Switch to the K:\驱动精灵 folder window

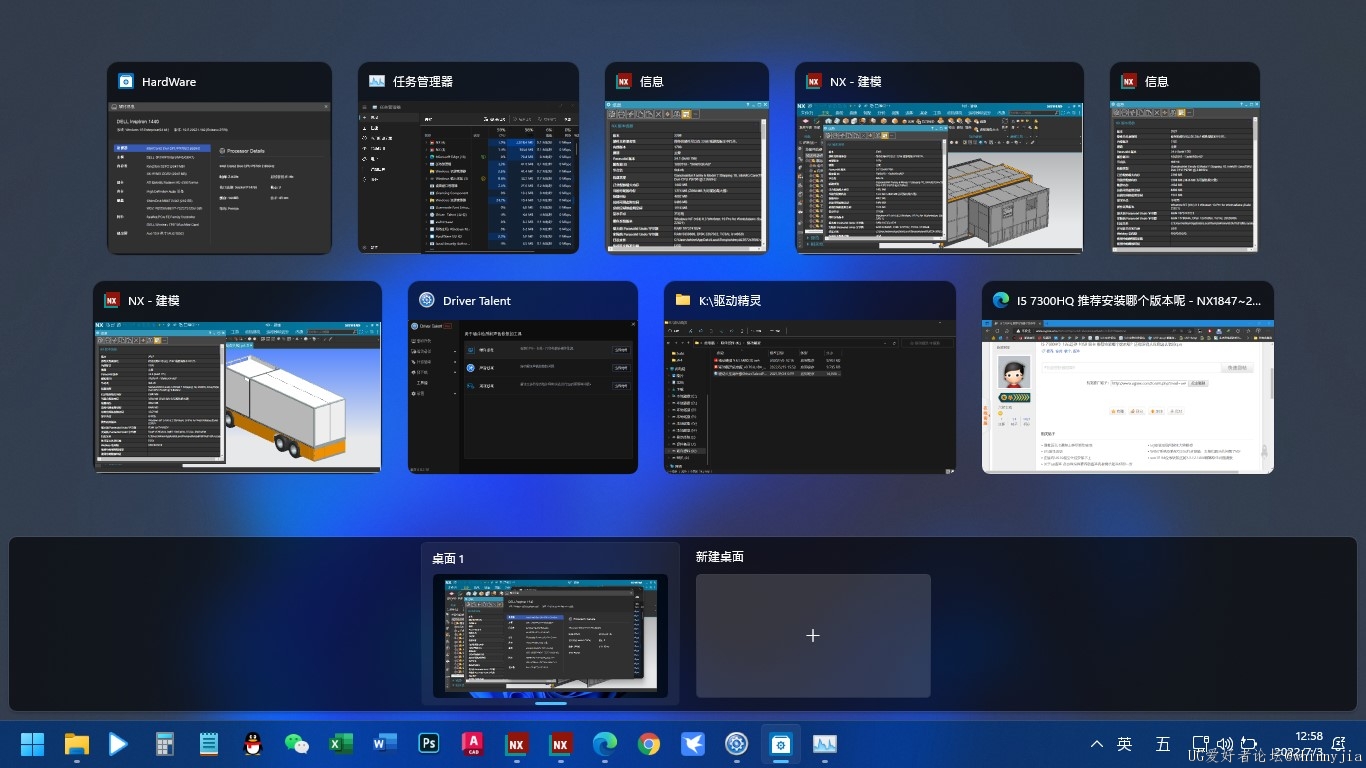pyautogui.click(x=810, y=377)
